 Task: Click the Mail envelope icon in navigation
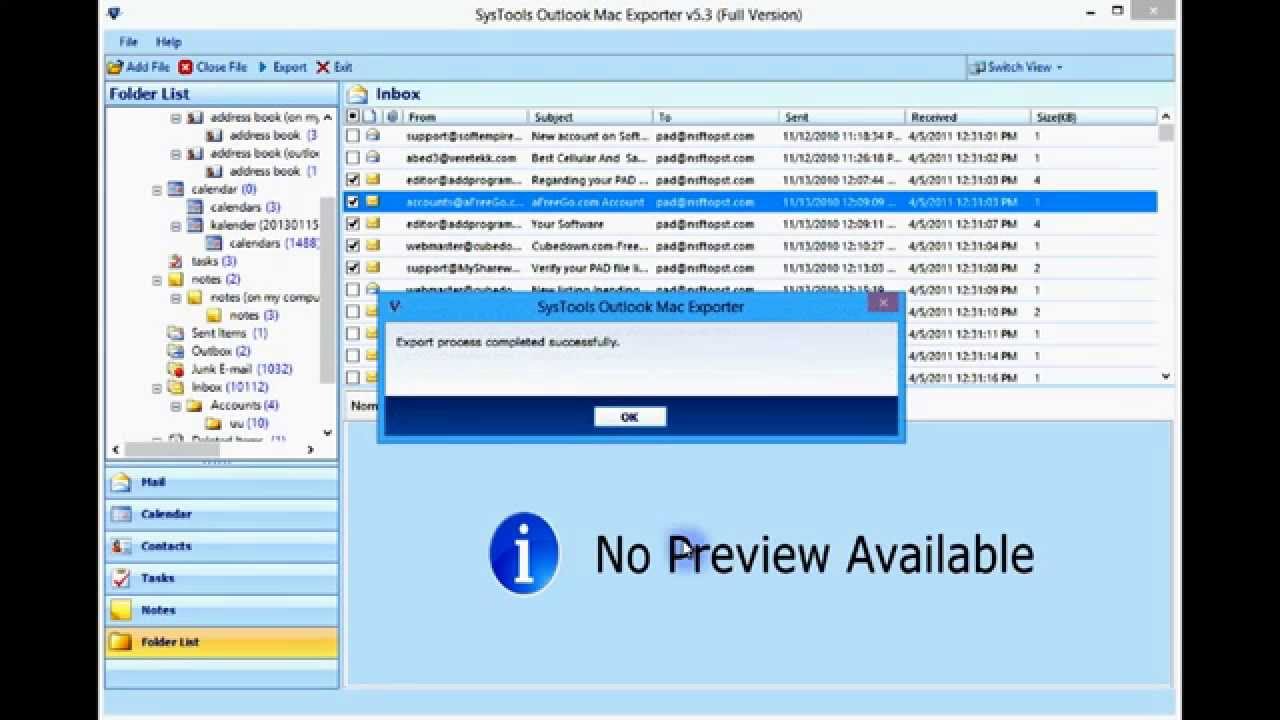(x=121, y=482)
